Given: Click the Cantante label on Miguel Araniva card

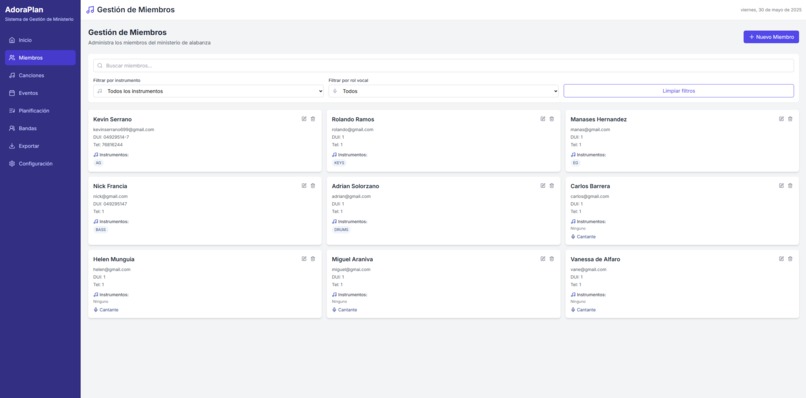Looking at the screenshot, I should pyautogui.click(x=347, y=310).
